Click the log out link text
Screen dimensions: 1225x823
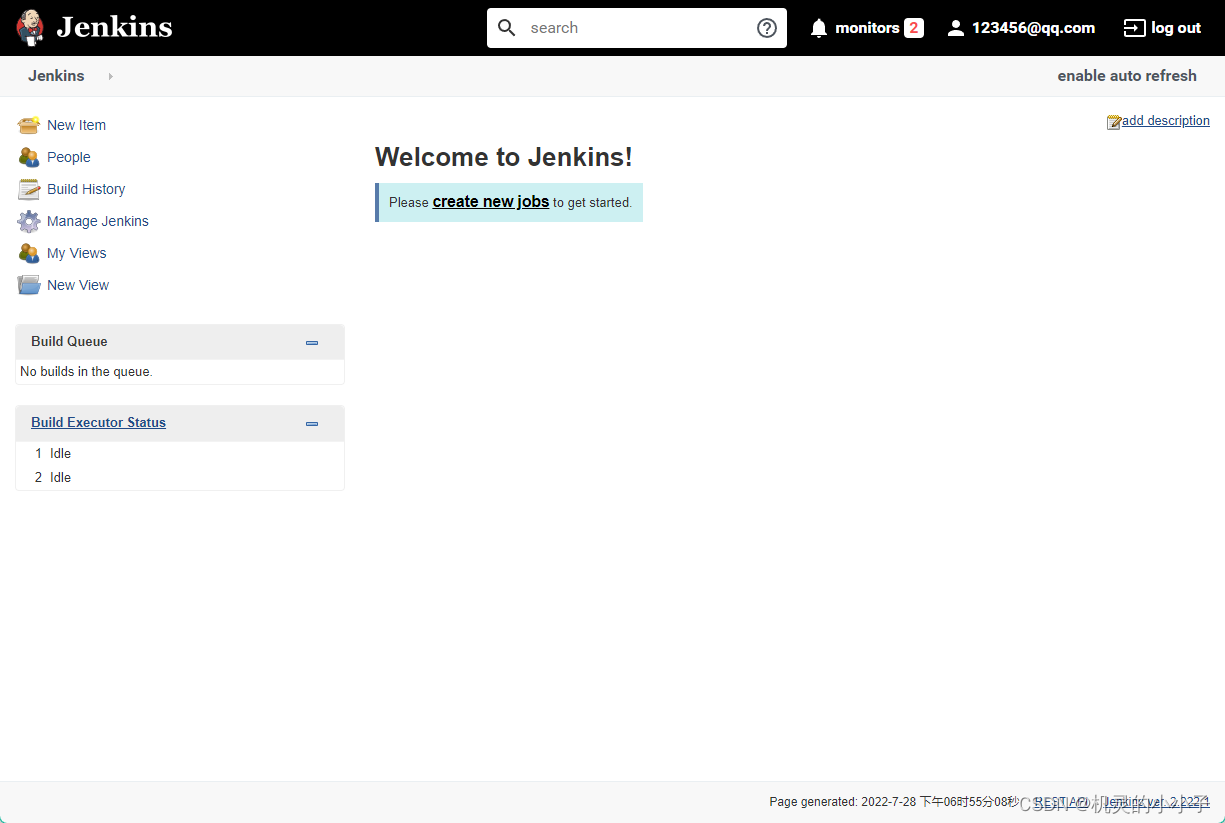(1176, 28)
